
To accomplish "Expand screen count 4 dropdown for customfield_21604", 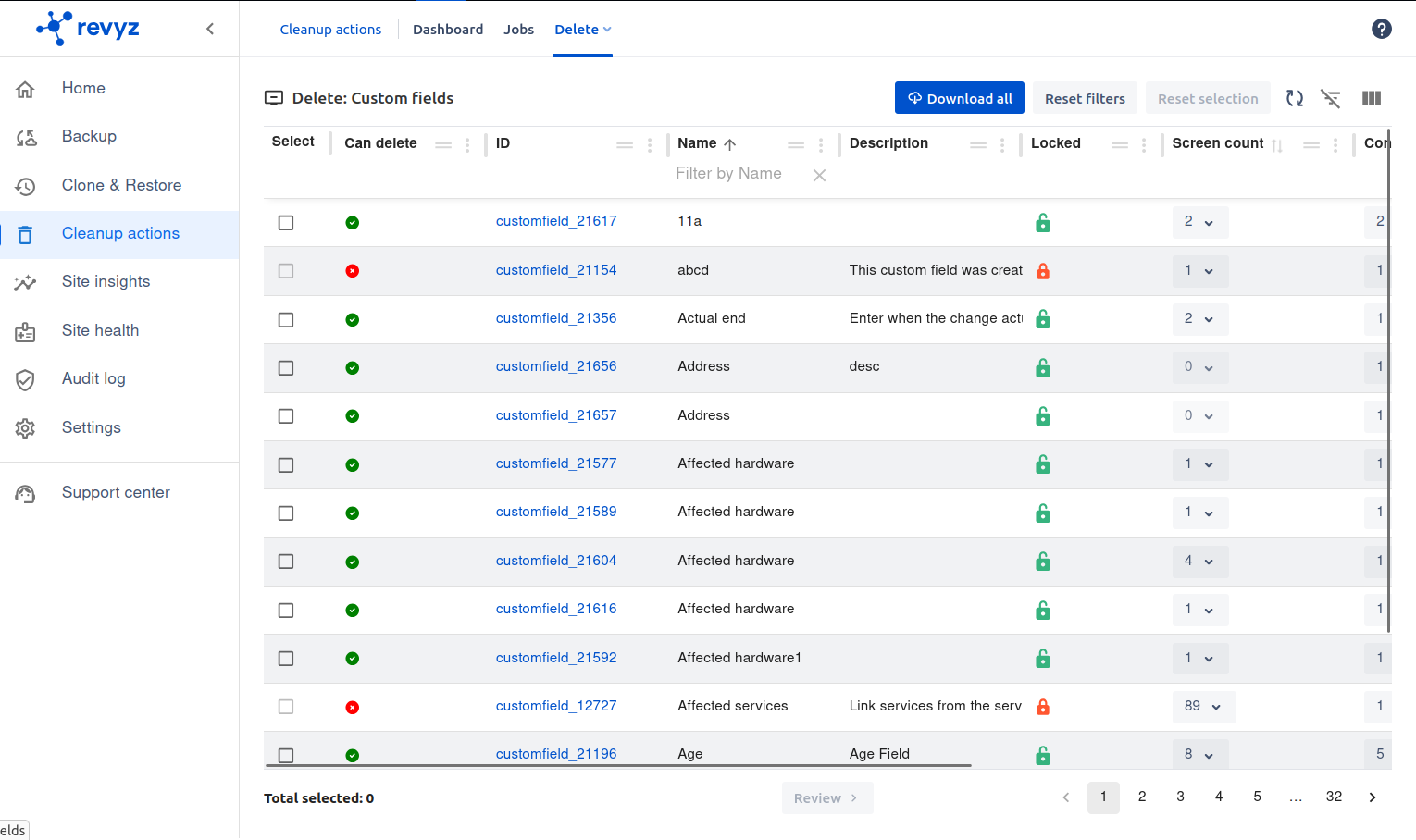I will click(1200, 562).
